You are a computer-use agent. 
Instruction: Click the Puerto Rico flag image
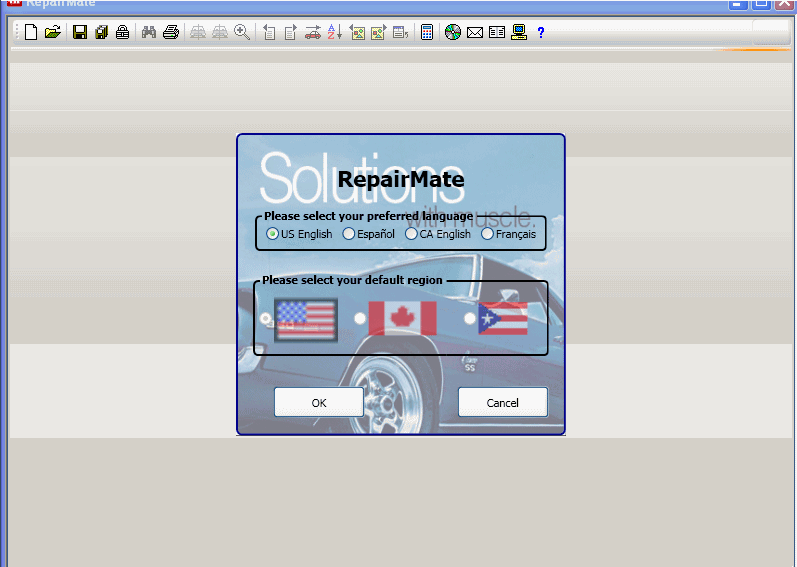[503, 319]
